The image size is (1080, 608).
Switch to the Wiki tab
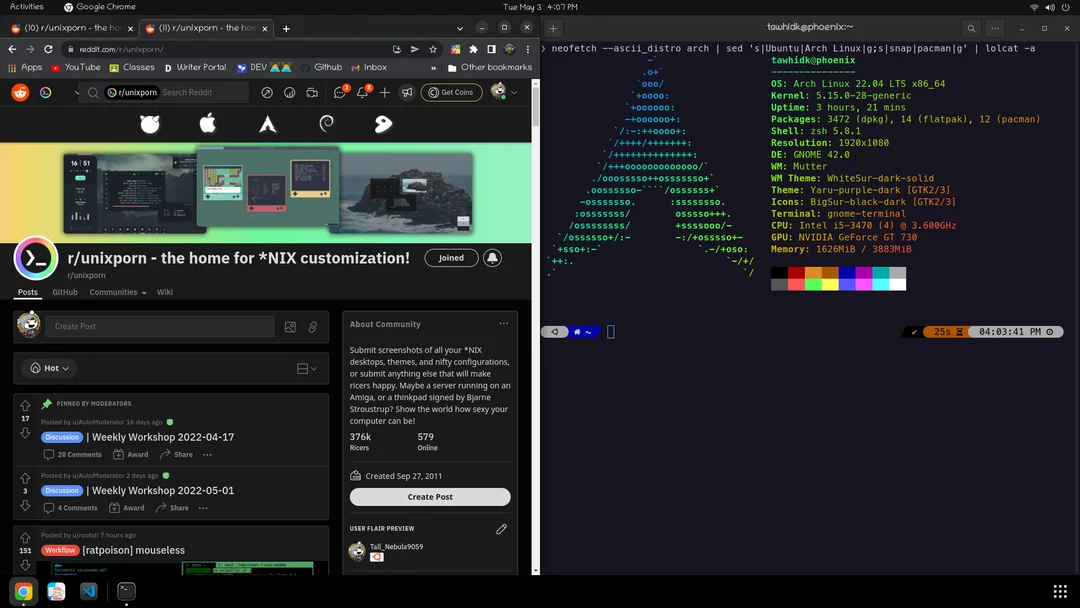pyautogui.click(x=164, y=292)
